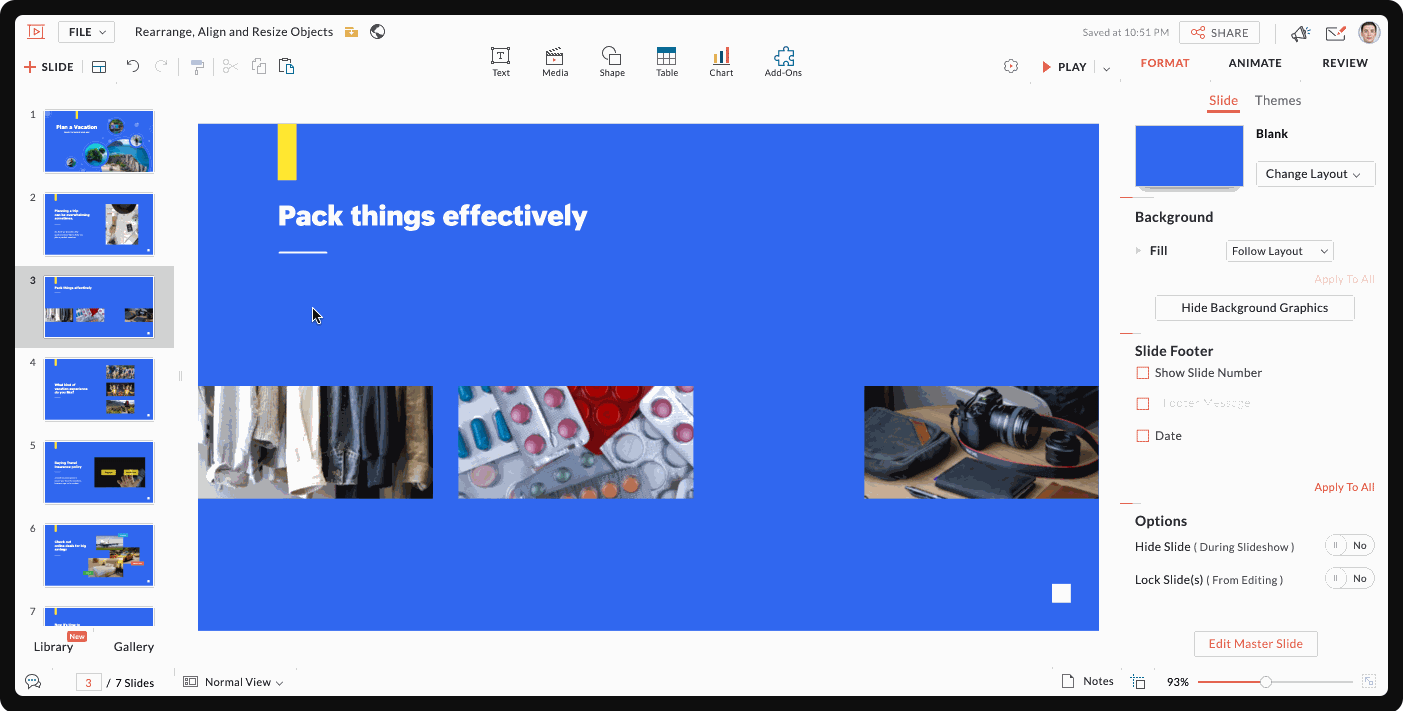
Task: Switch to the REVIEW tab
Action: tap(1345, 63)
